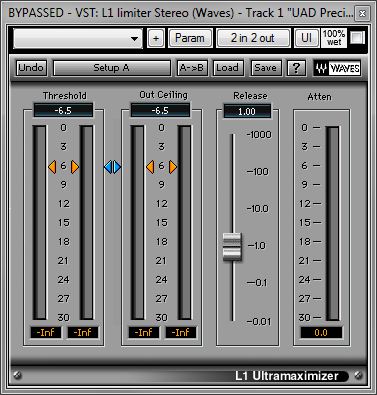Open the Param menu button

[190, 38]
